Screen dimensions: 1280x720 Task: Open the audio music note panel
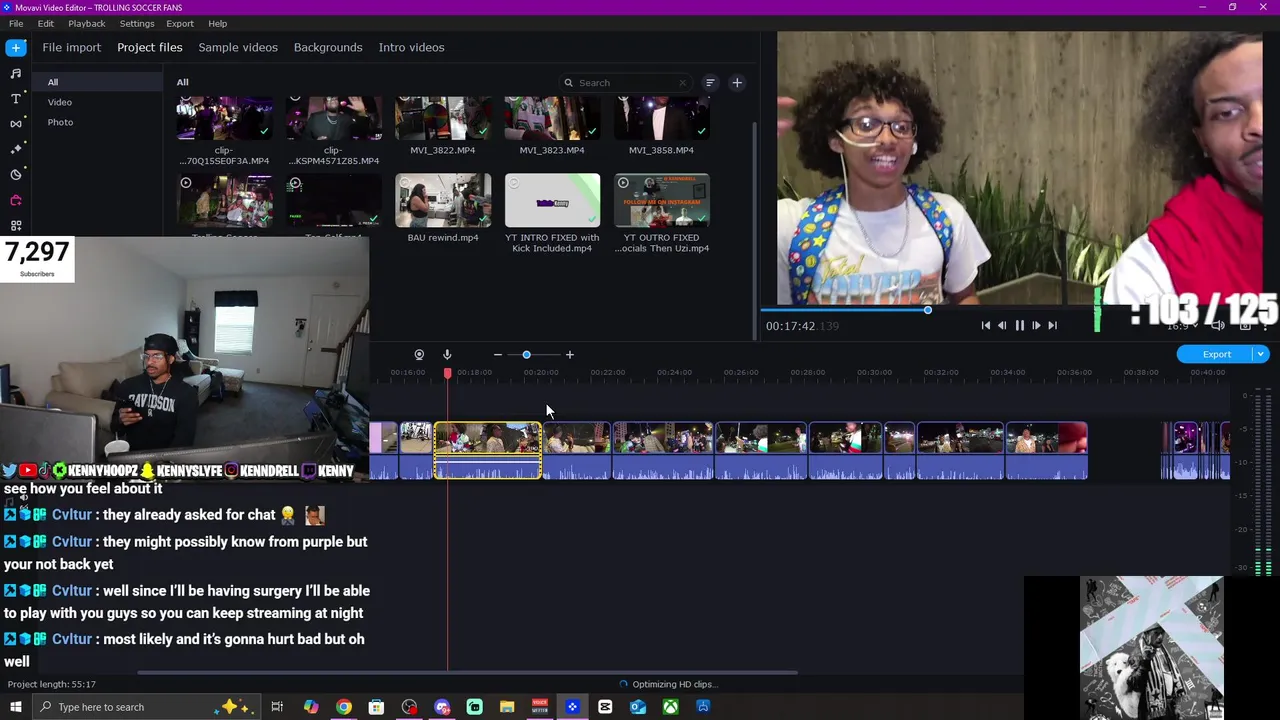click(x=16, y=73)
